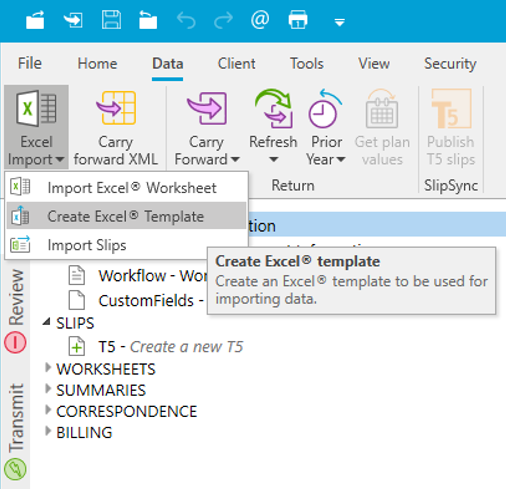Select the highlighted blue row ending in 'tion'
The height and width of the screenshot is (489, 506).
tap(377, 224)
